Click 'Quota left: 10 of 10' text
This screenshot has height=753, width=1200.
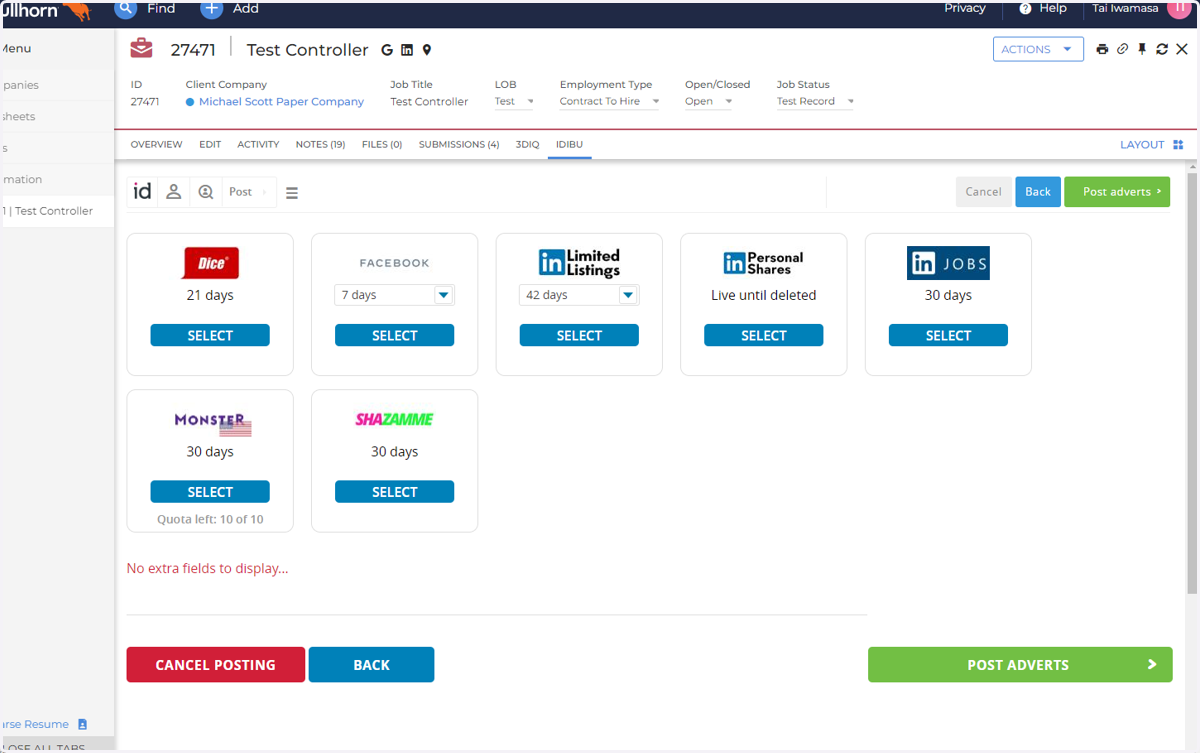[x=210, y=520]
